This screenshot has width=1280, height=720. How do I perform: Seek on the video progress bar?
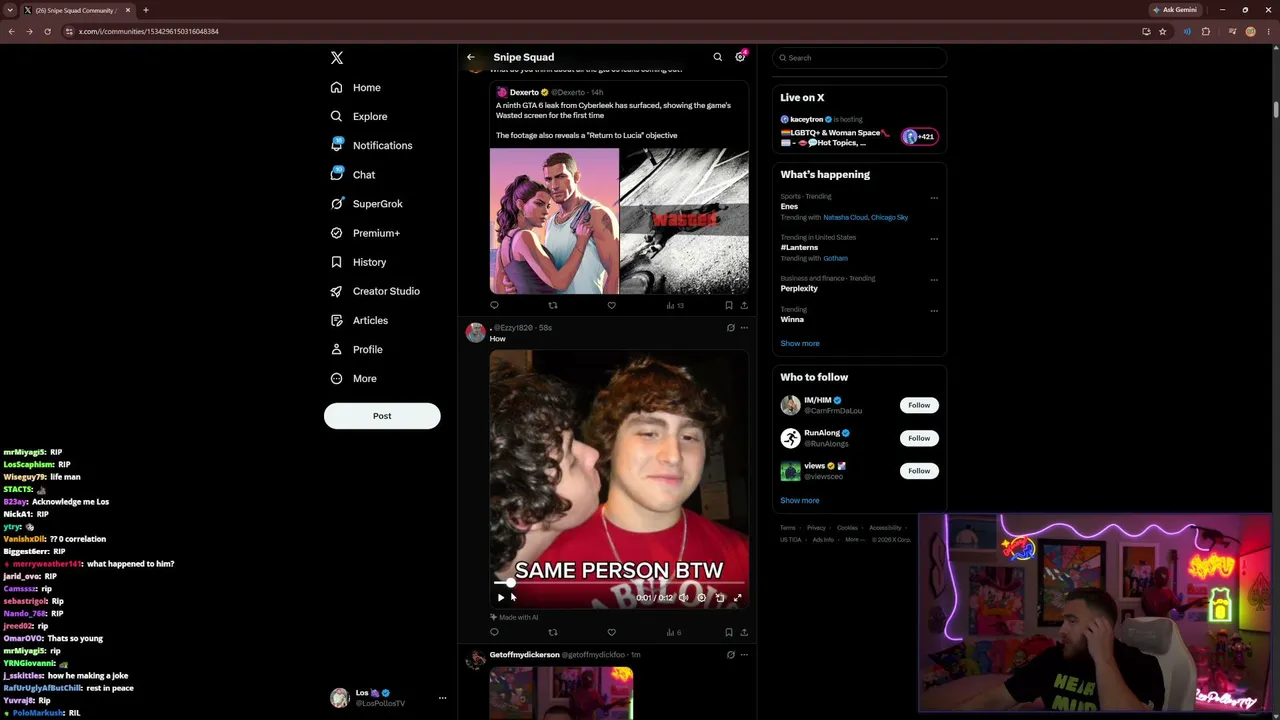pos(619,582)
